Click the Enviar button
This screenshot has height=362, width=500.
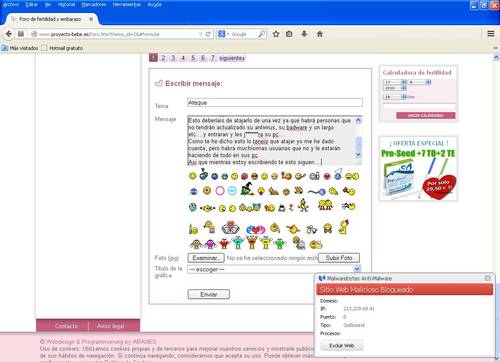209,294
